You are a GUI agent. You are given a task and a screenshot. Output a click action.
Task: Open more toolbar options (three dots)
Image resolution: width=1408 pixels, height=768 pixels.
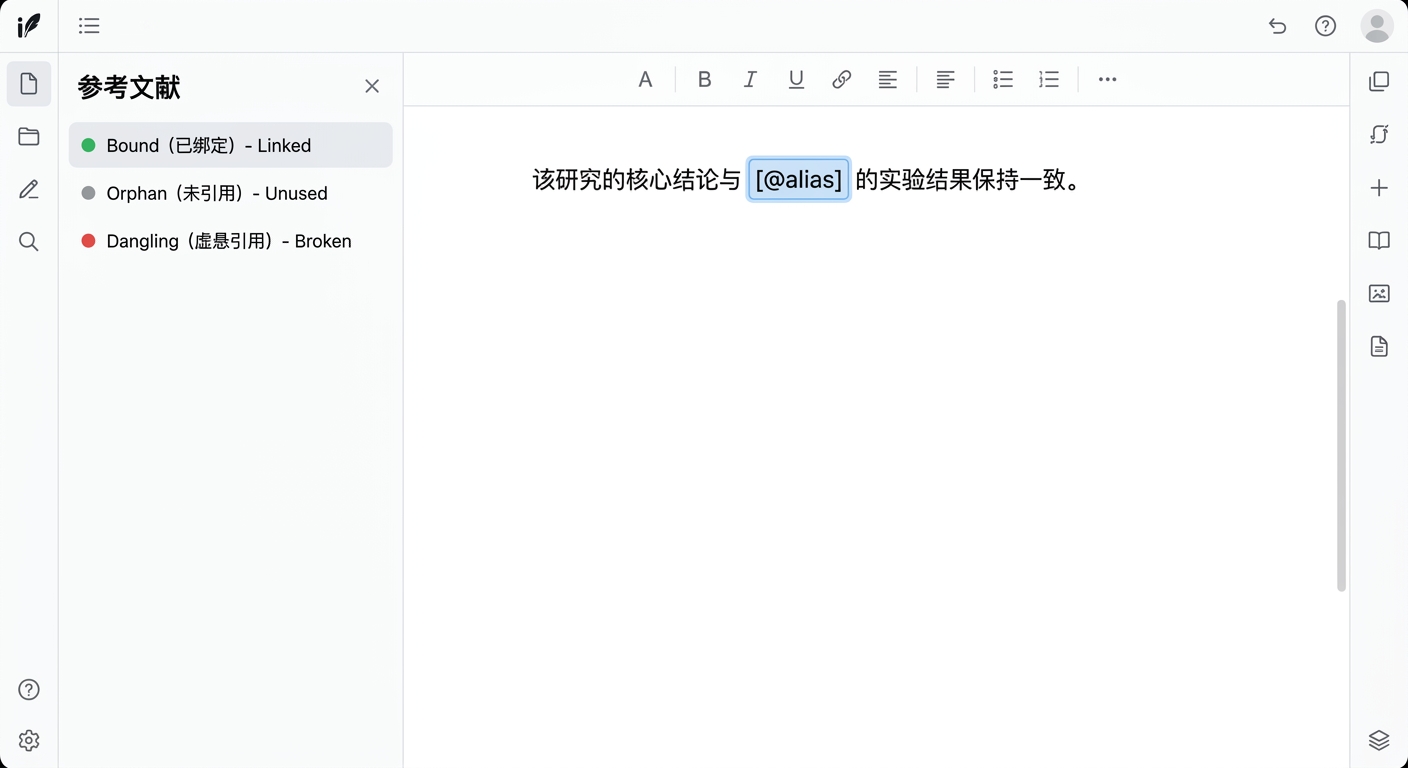1107,80
